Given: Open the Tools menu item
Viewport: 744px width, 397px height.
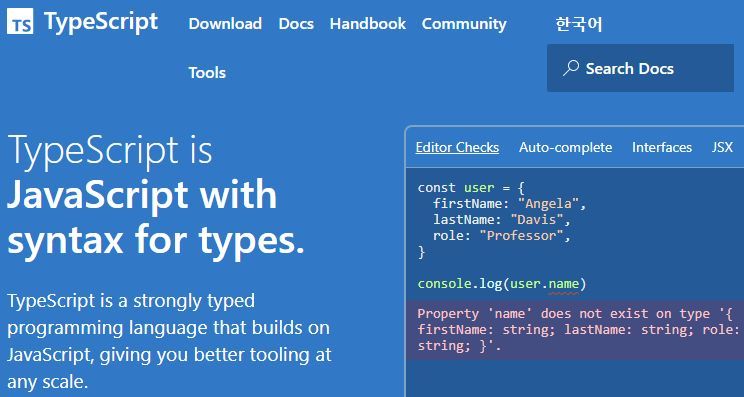Looking at the screenshot, I should click(207, 73).
